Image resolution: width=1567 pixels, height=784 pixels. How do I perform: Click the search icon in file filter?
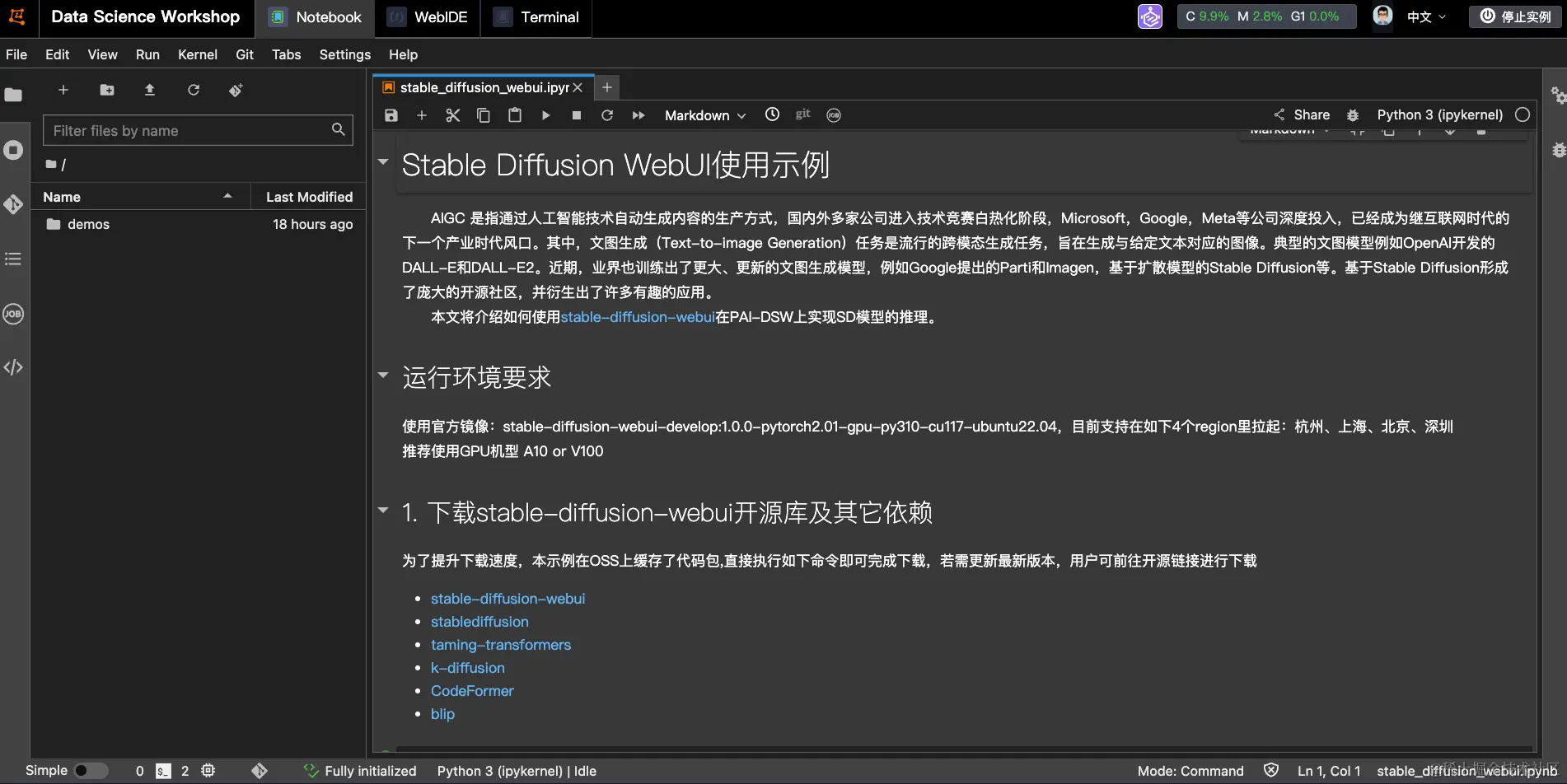coord(338,129)
